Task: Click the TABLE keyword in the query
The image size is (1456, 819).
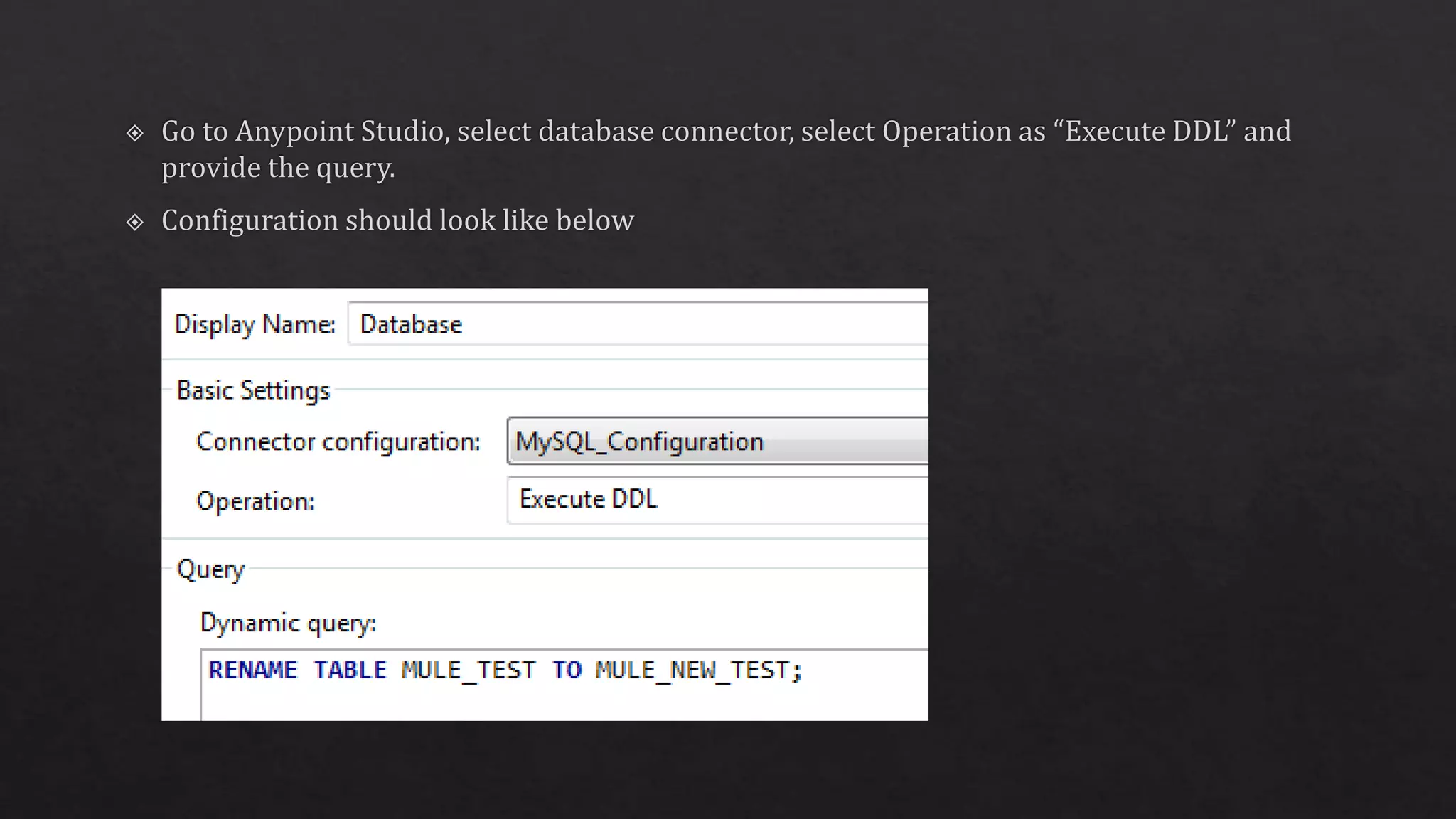Action: point(350,670)
